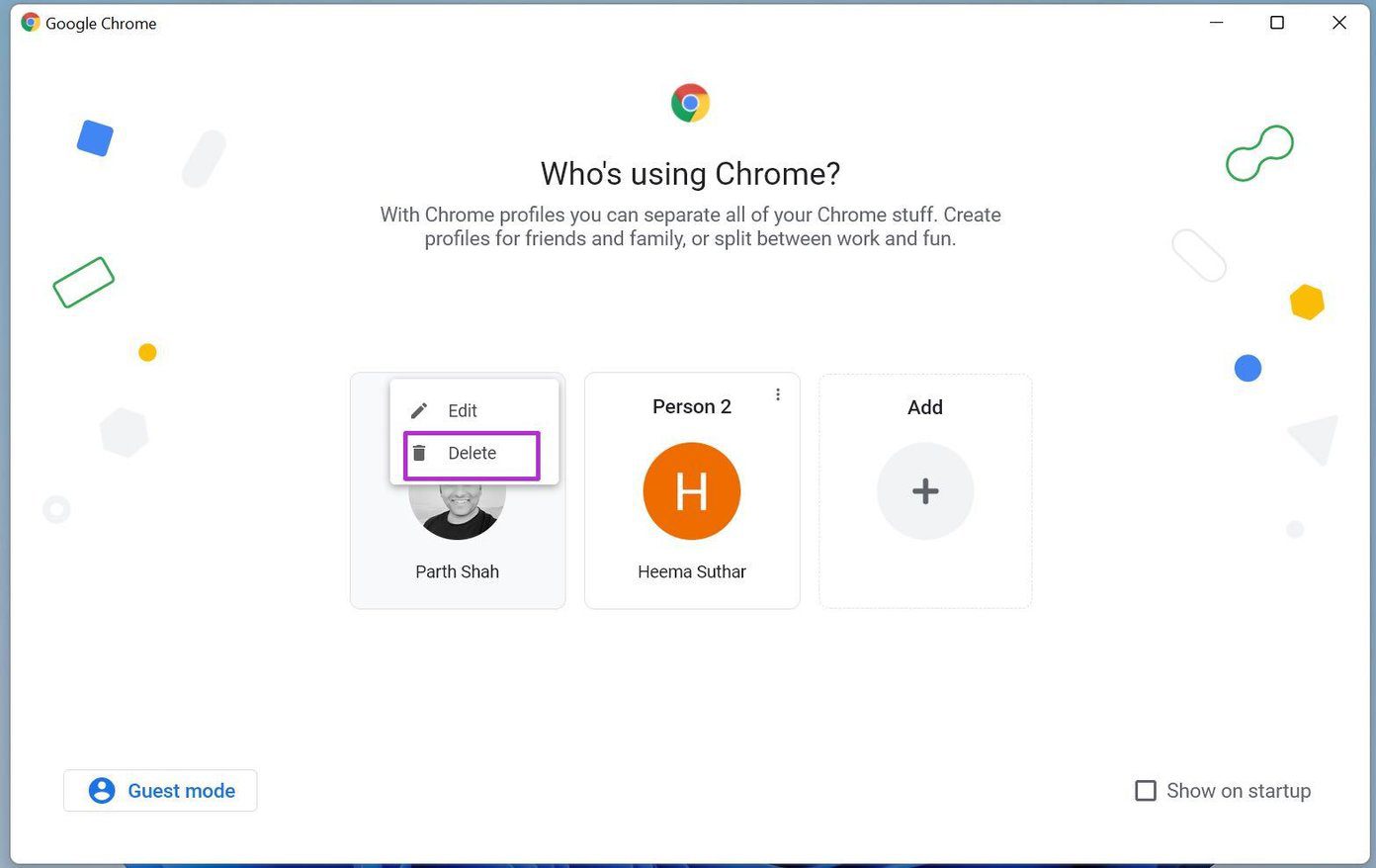Choose Edit in the profile menu
Image resolution: width=1376 pixels, height=868 pixels.
click(473, 410)
